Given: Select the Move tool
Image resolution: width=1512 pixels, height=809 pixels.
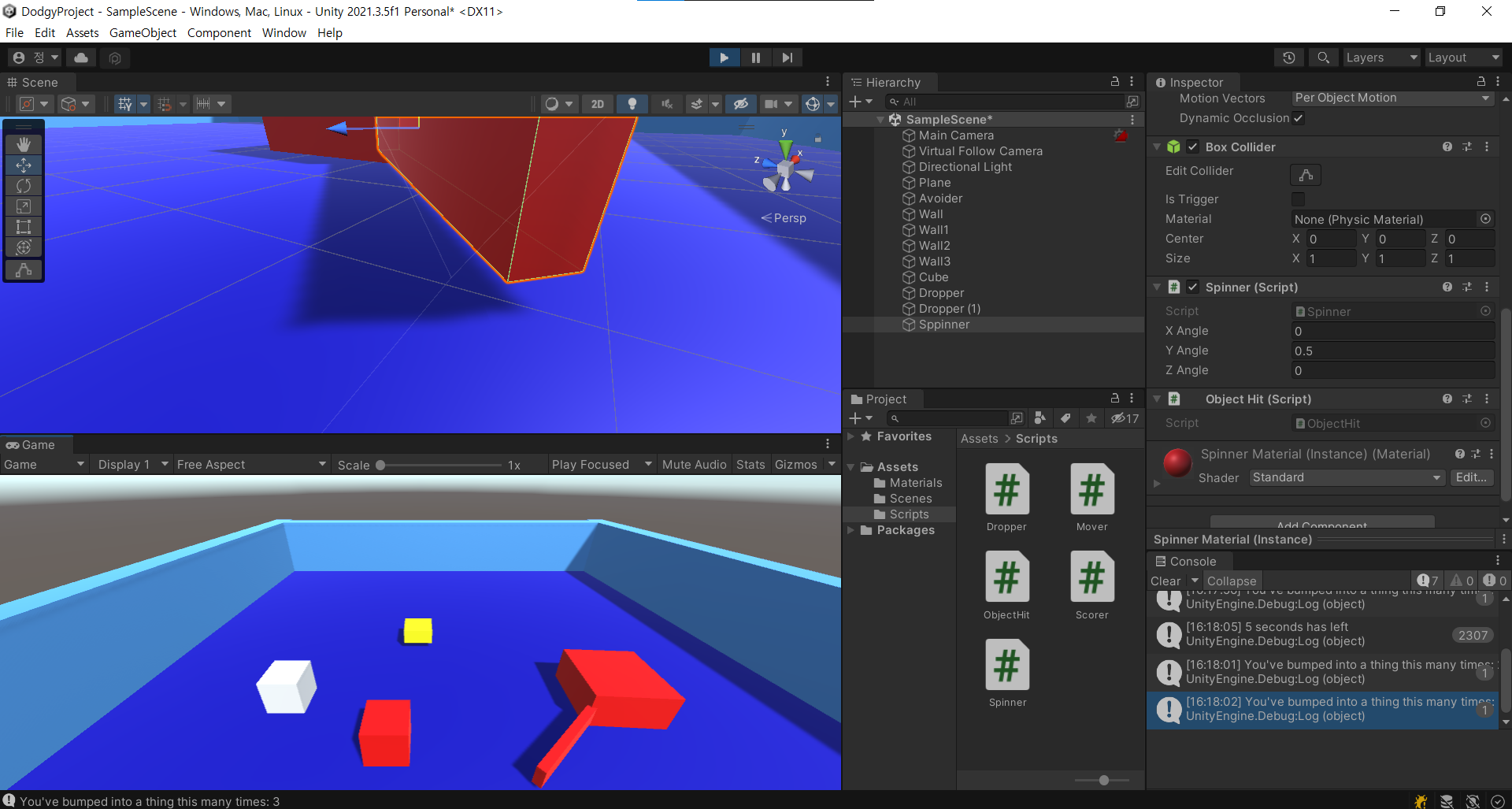Looking at the screenshot, I should coord(24,165).
